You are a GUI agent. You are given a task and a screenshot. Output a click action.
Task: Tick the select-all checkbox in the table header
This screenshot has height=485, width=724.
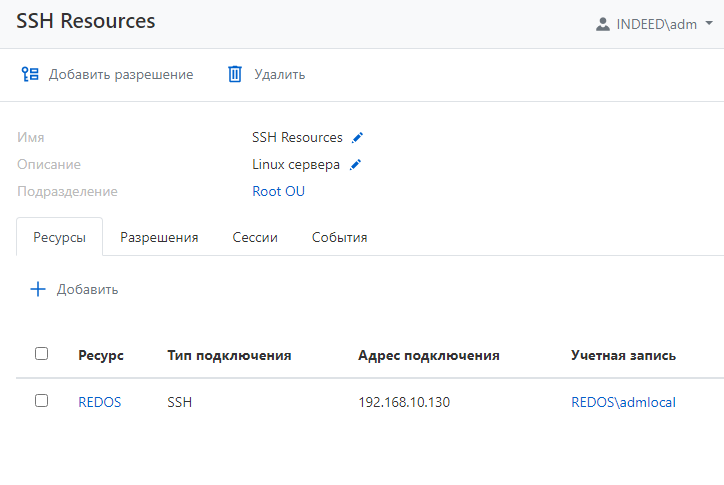(x=41, y=354)
